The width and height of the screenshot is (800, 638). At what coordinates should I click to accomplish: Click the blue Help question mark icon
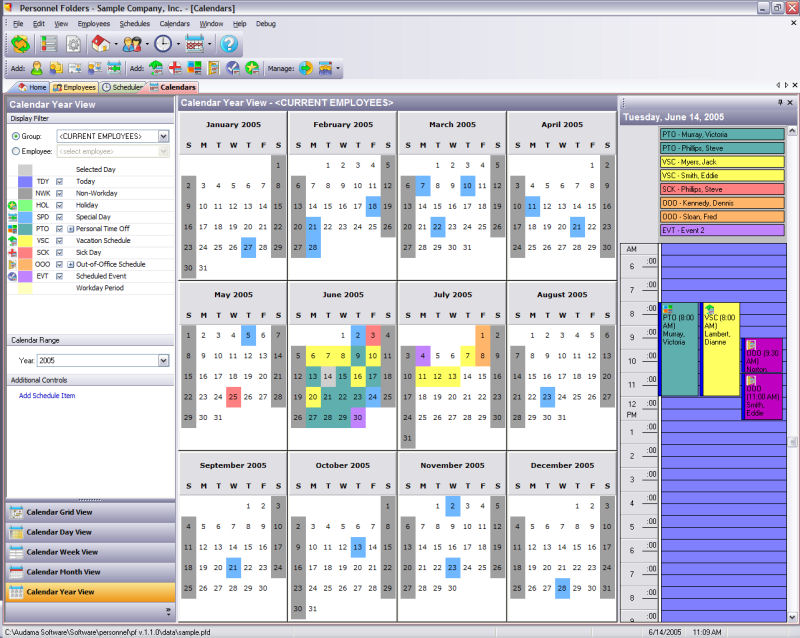[229, 44]
